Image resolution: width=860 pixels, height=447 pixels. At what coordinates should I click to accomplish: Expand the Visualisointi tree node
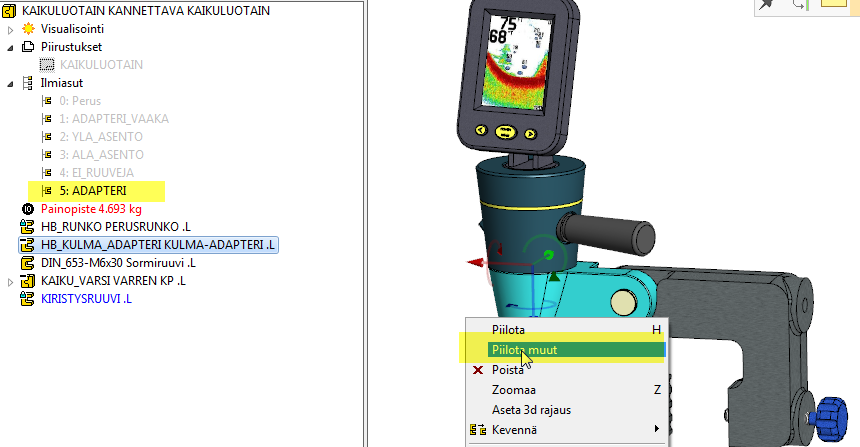(x=10, y=30)
